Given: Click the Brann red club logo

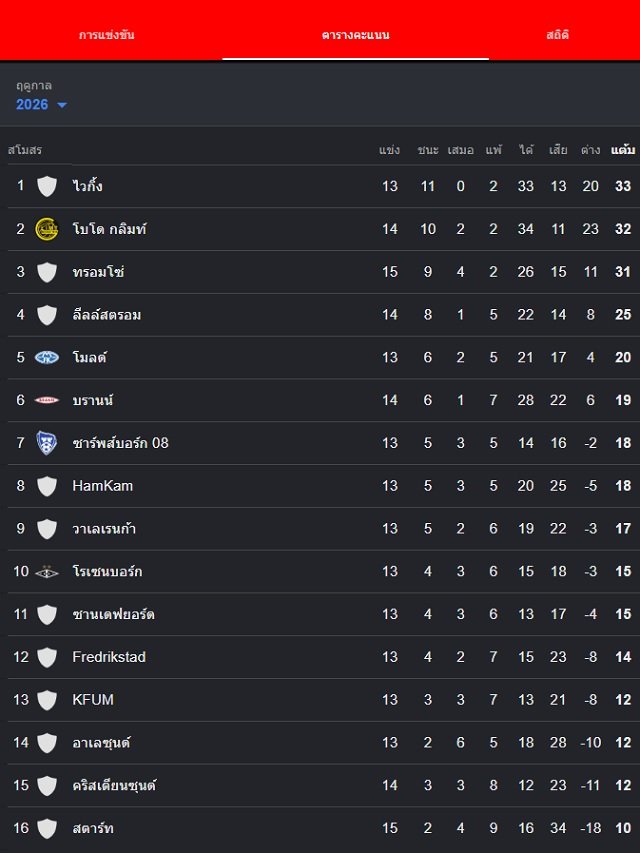Looking at the screenshot, I should (x=47, y=400).
